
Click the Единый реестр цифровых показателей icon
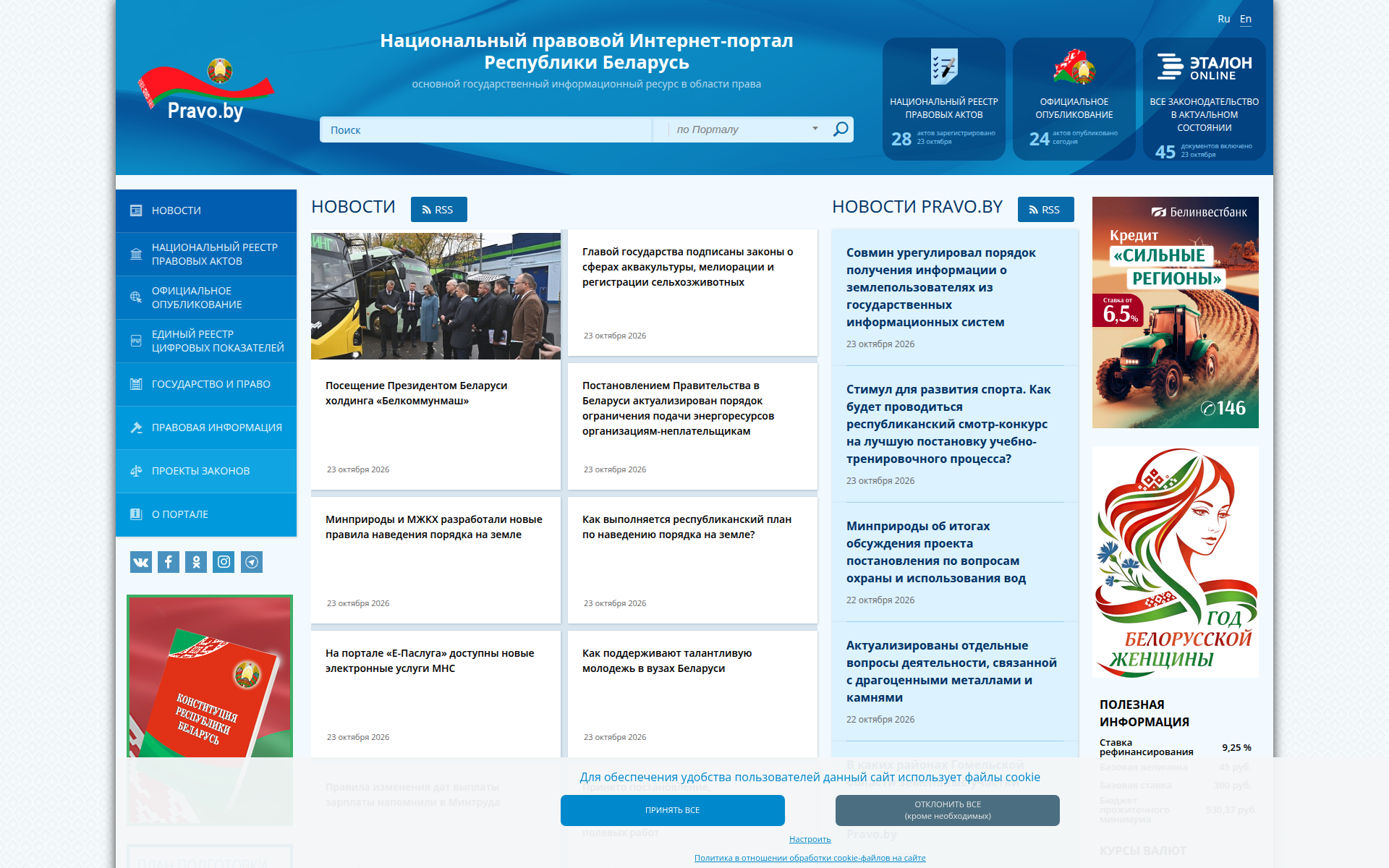[x=136, y=341]
